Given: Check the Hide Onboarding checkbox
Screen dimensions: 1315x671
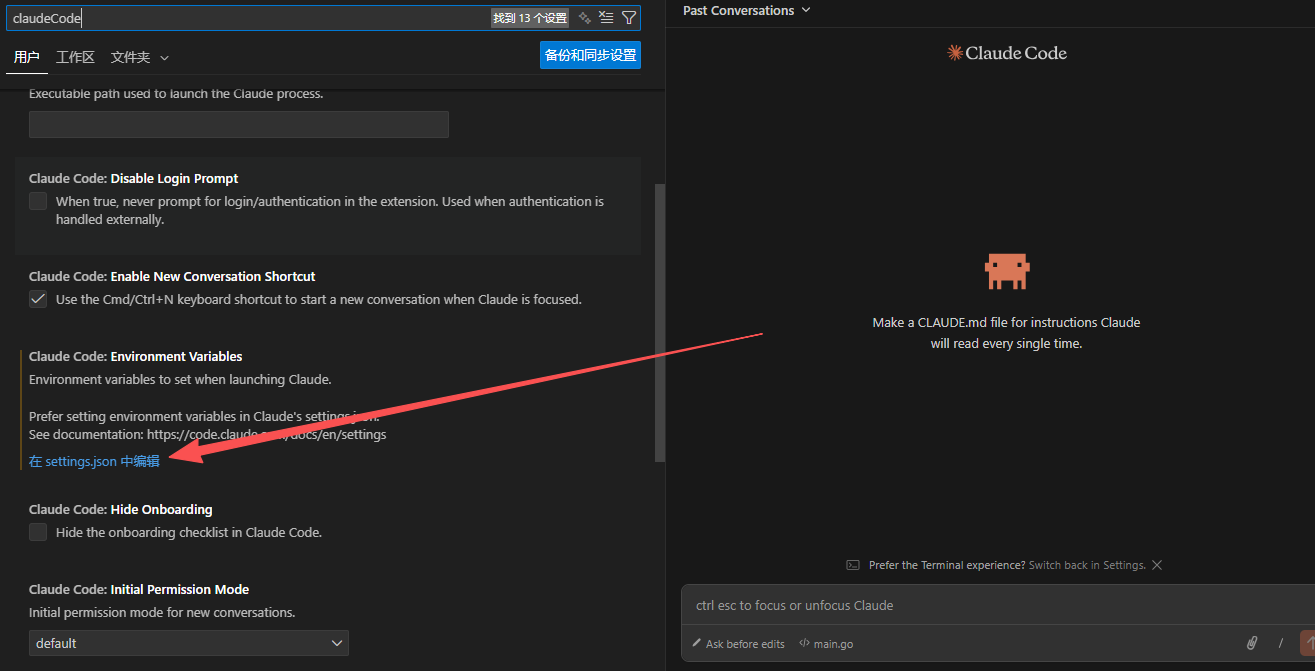Looking at the screenshot, I should click(x=38, y=532).
